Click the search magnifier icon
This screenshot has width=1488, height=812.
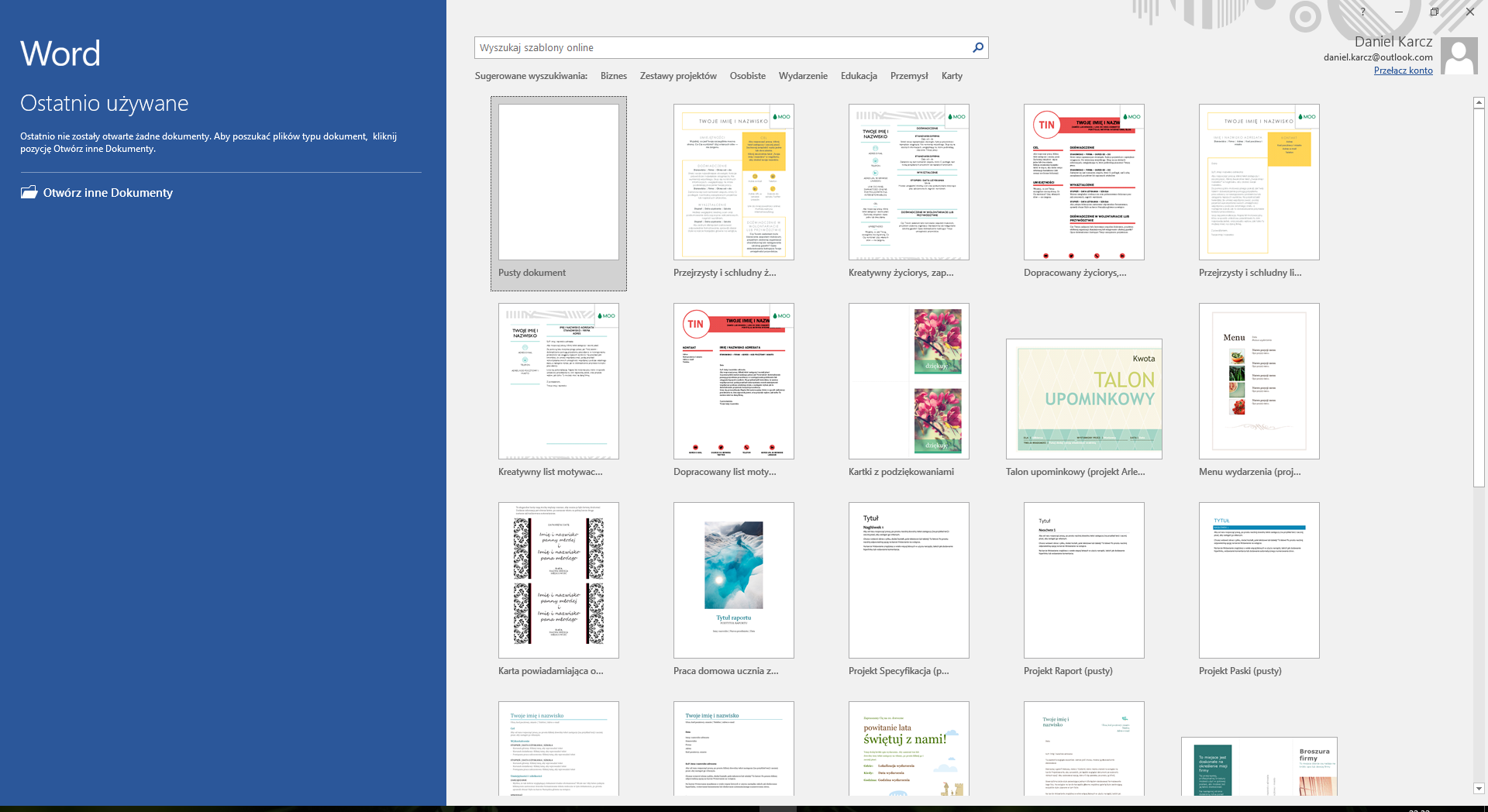(978, 48)
